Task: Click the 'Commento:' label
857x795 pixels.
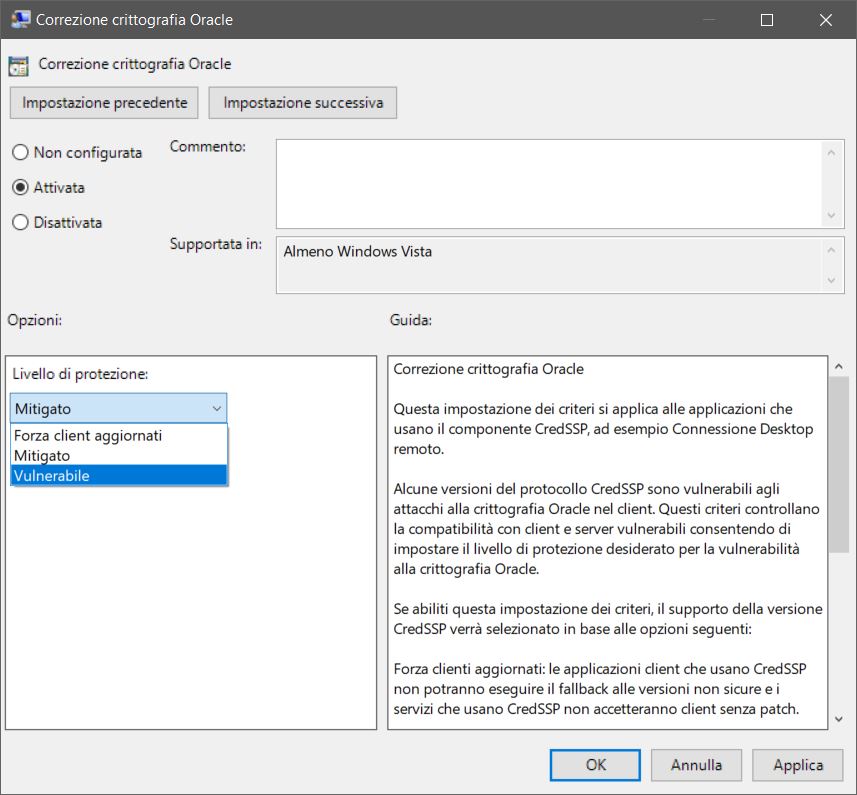Action: (x=208, y=146)
